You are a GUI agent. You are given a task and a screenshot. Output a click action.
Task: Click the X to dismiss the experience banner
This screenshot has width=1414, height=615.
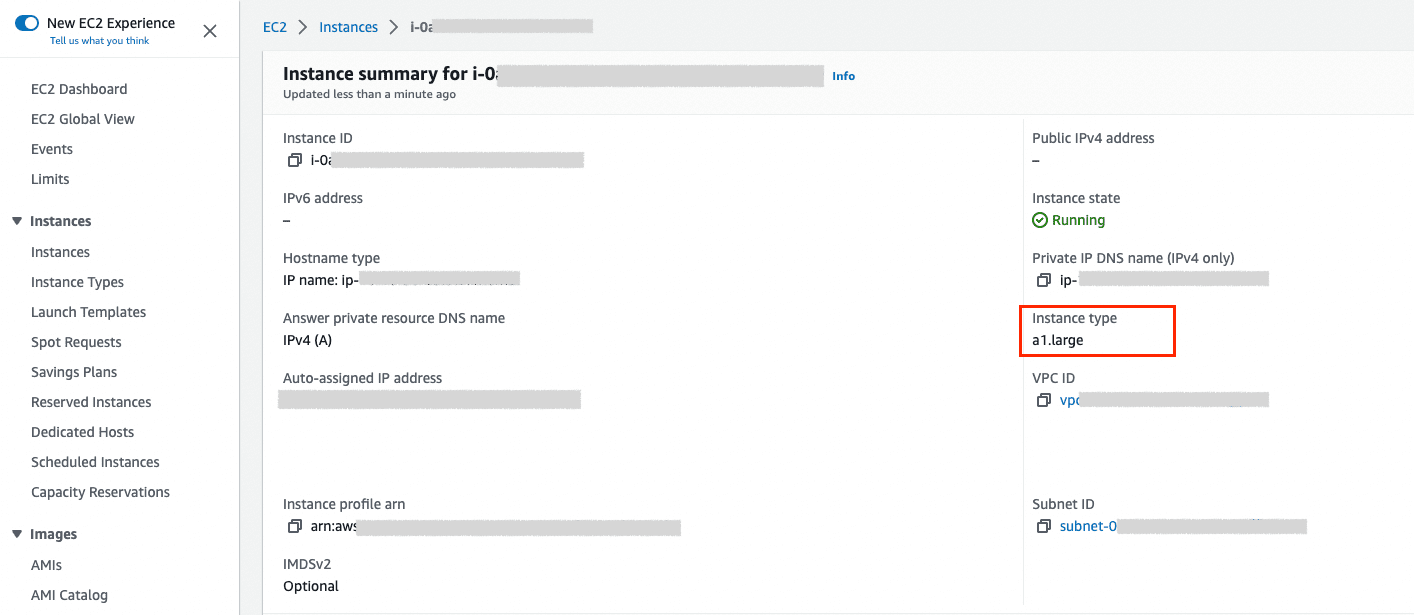pos(209,31)
